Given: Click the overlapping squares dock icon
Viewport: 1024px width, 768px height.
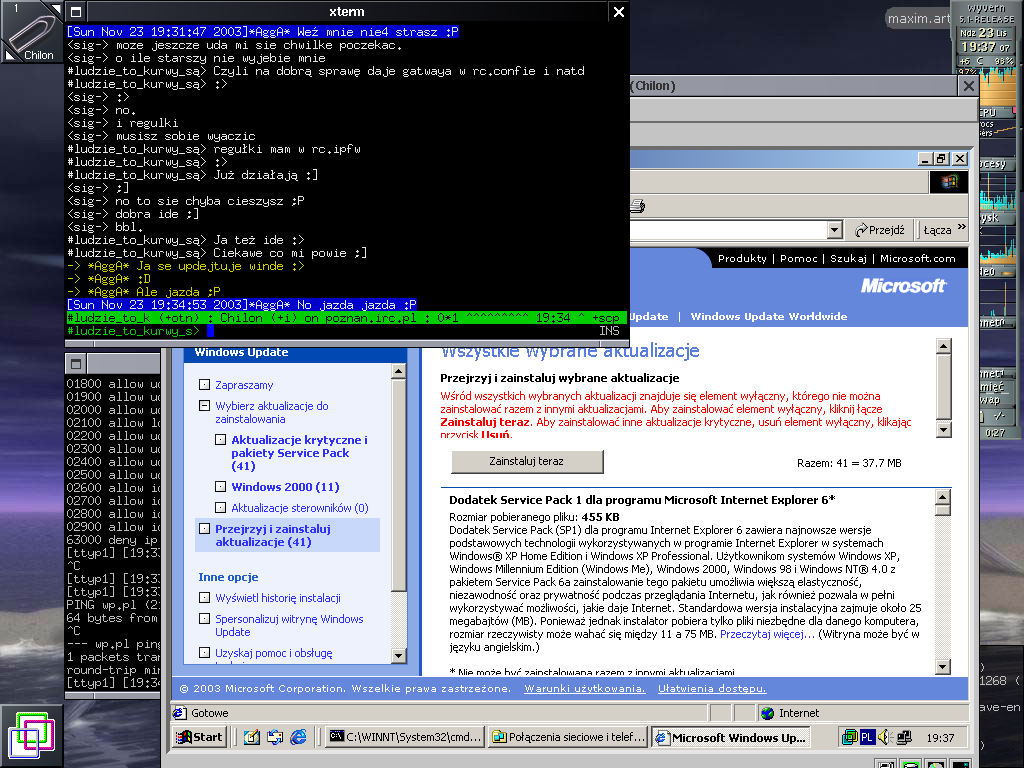Looking at the screenshot, I should [x=32, y=737].
